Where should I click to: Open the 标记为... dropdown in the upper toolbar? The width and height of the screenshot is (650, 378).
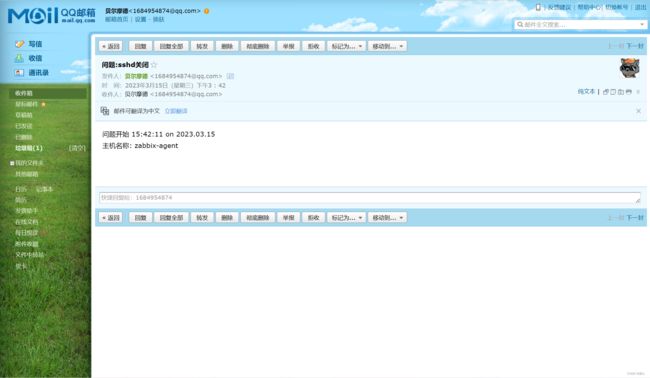click(x=346, y=46)
